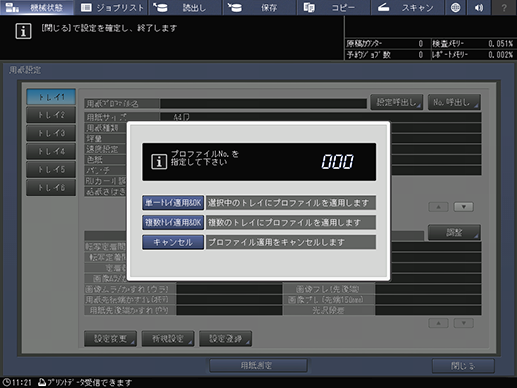Image resolution: width=517 pixels, height=388 pixels.
Task: Open help with the question mark icon
Action: pyautogui.click(x=504, y=7)
